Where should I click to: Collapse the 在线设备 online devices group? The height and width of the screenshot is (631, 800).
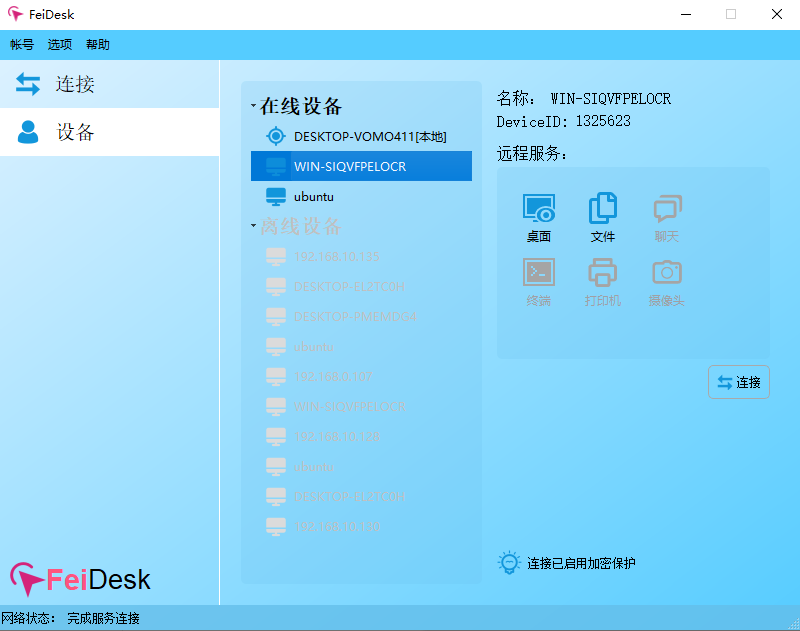tap(253, 106)
